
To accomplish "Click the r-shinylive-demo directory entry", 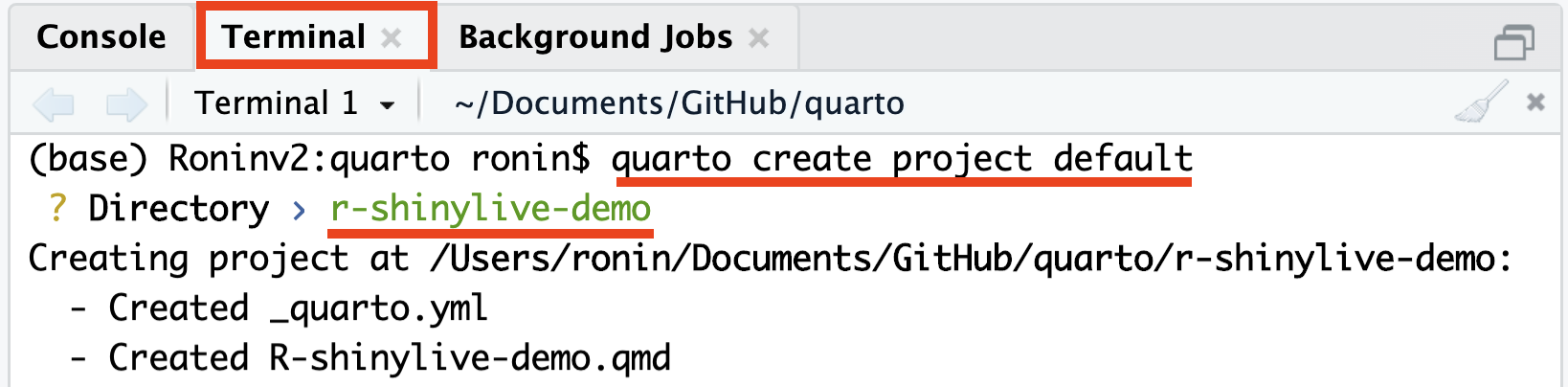I will tap(490, 208).
